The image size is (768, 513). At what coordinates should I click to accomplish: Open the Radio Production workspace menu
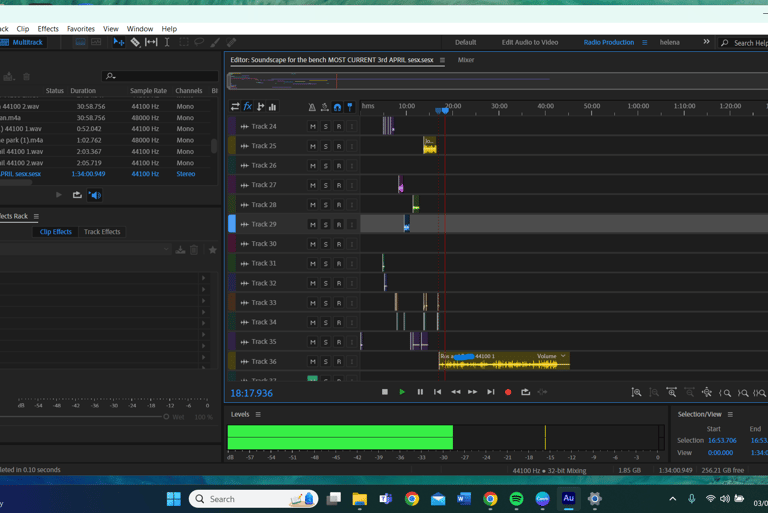[644, 43]
